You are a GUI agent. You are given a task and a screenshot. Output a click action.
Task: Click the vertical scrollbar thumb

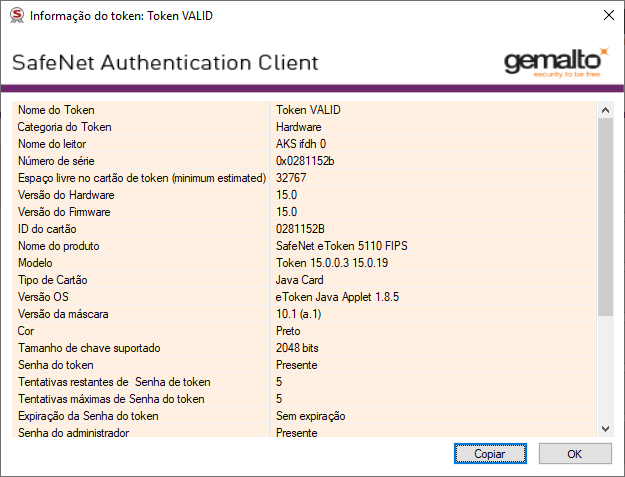604,215
